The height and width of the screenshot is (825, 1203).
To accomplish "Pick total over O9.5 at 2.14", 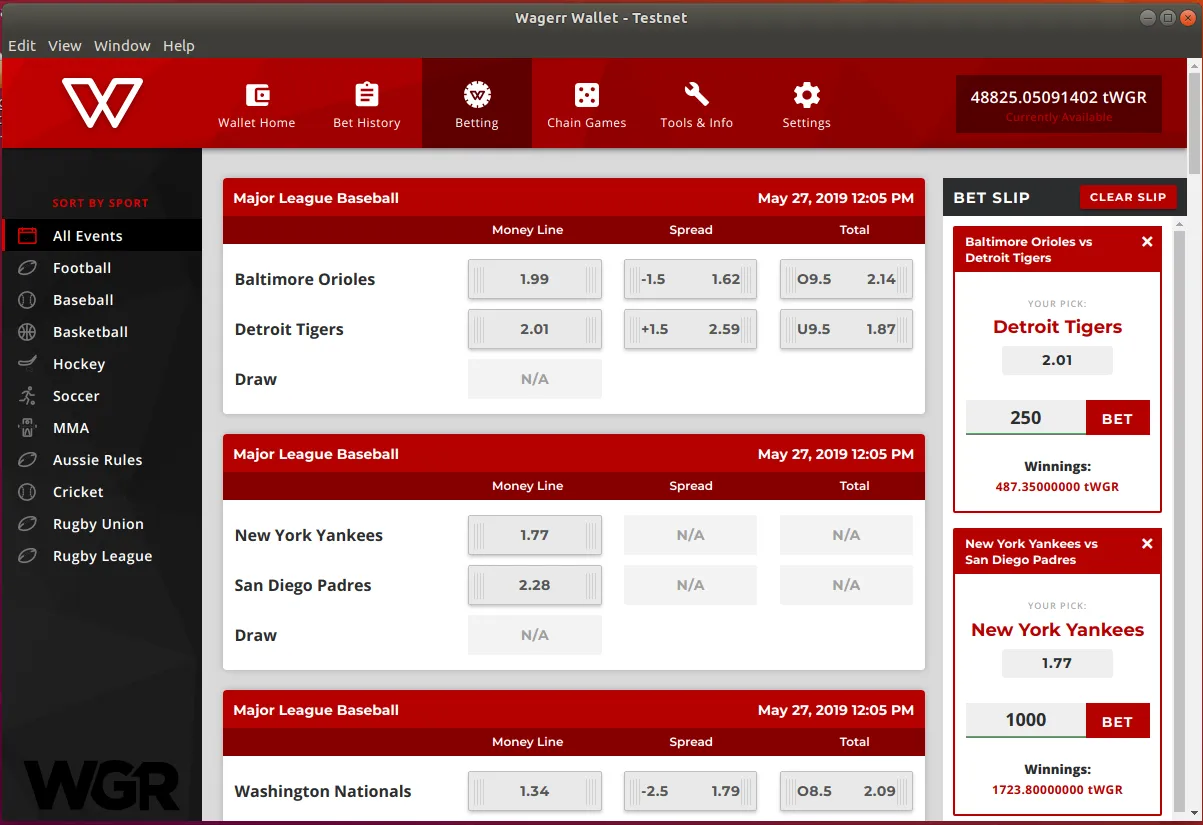I will (846, 279).
